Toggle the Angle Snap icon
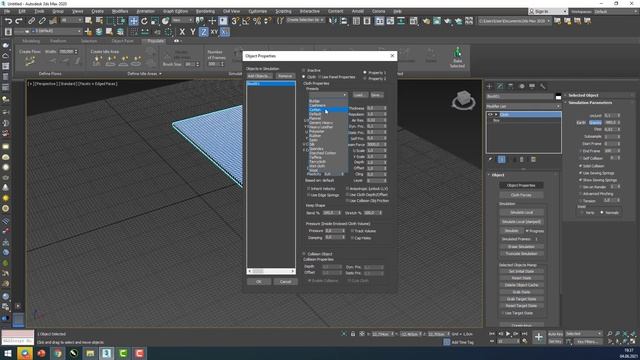This screenshot has width=640, height=360. coord(246,20)
